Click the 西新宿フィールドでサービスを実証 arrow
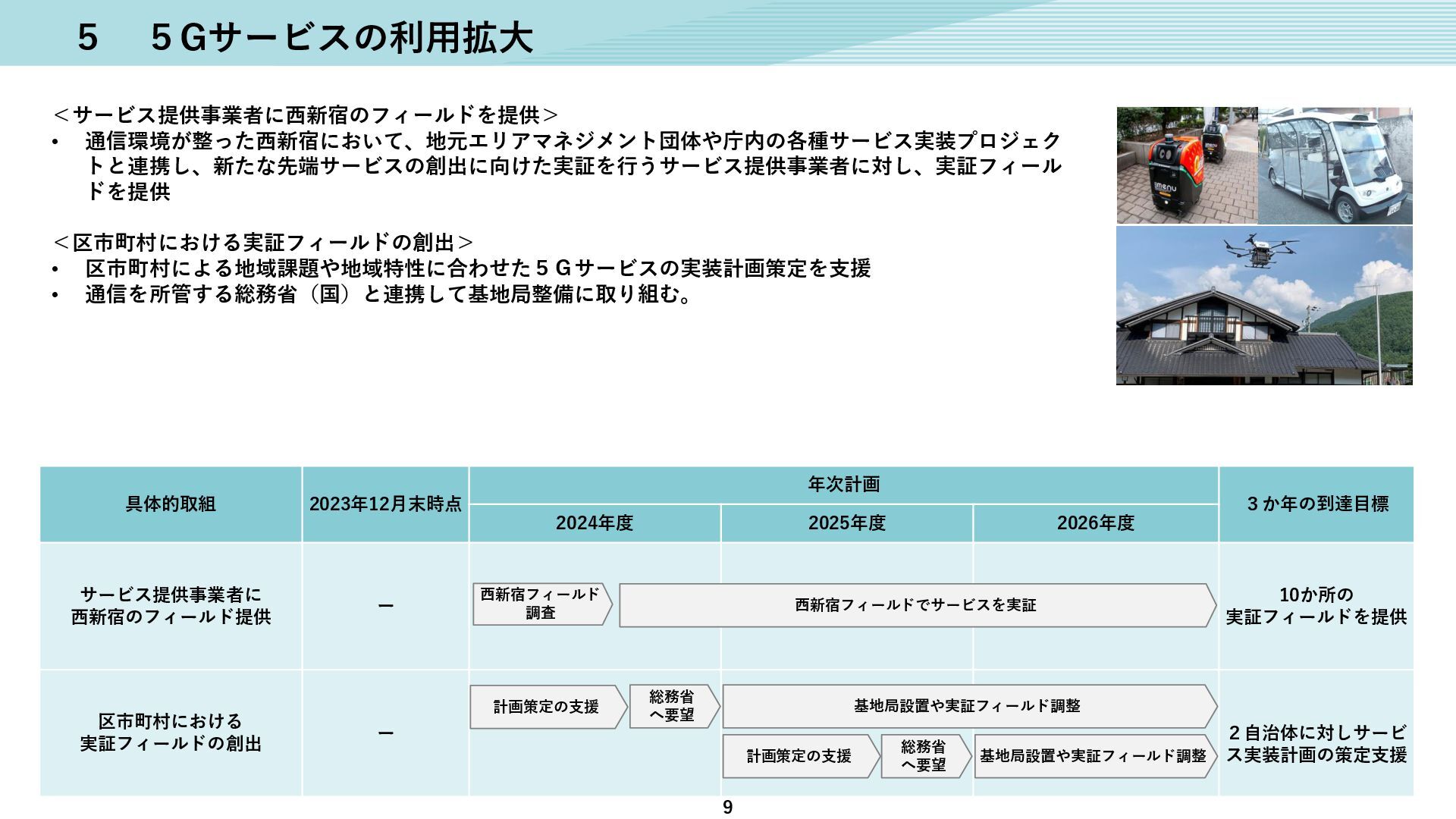 pyautogui.click(x=916, y=605)
